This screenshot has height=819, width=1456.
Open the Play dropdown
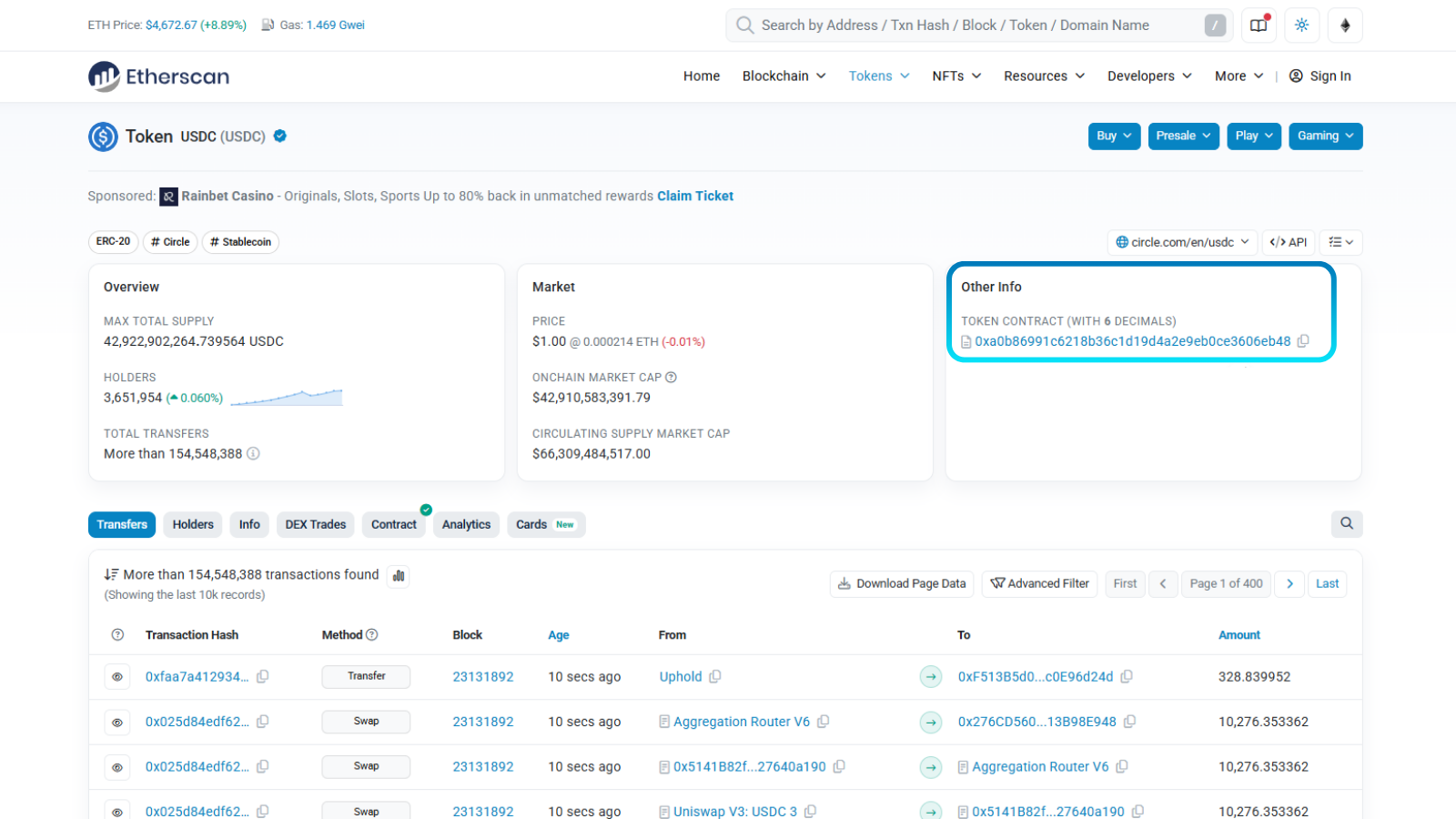pos(1254,136)
